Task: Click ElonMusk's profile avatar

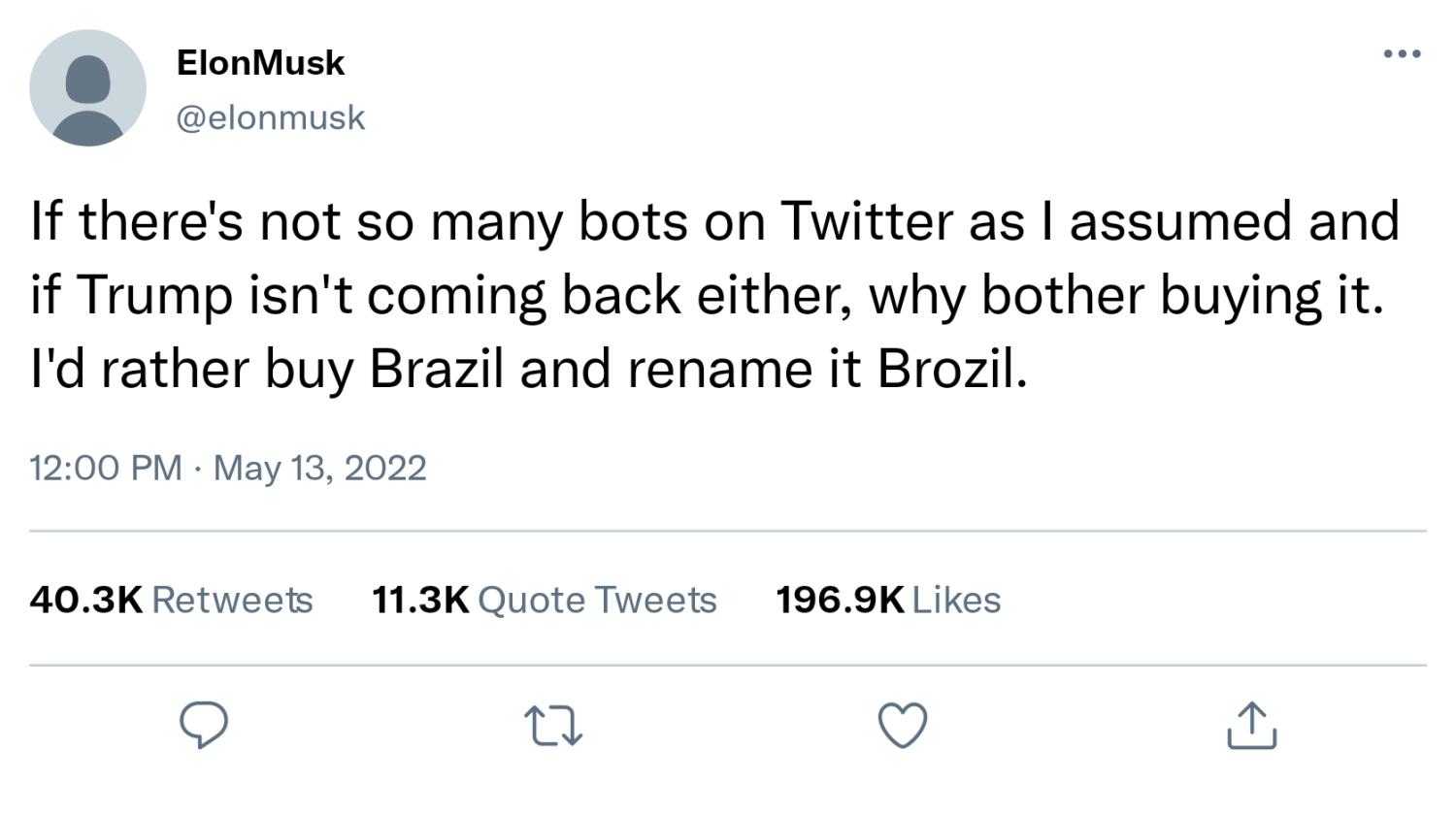Action: pyautogui.click(x=88, y=87)
